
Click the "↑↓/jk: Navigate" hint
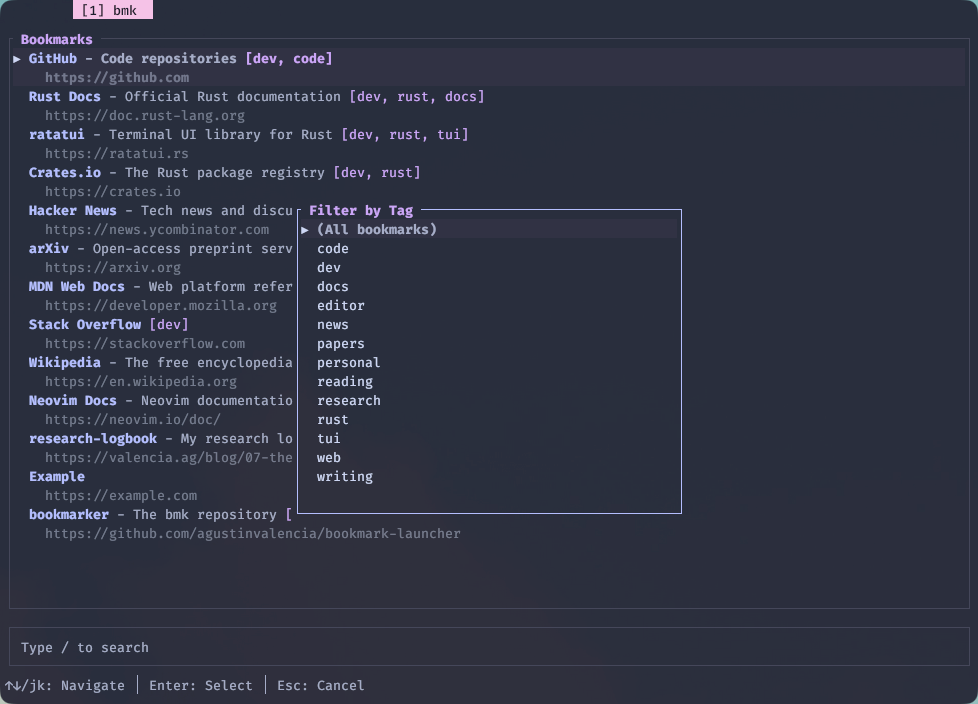(65, 686)
